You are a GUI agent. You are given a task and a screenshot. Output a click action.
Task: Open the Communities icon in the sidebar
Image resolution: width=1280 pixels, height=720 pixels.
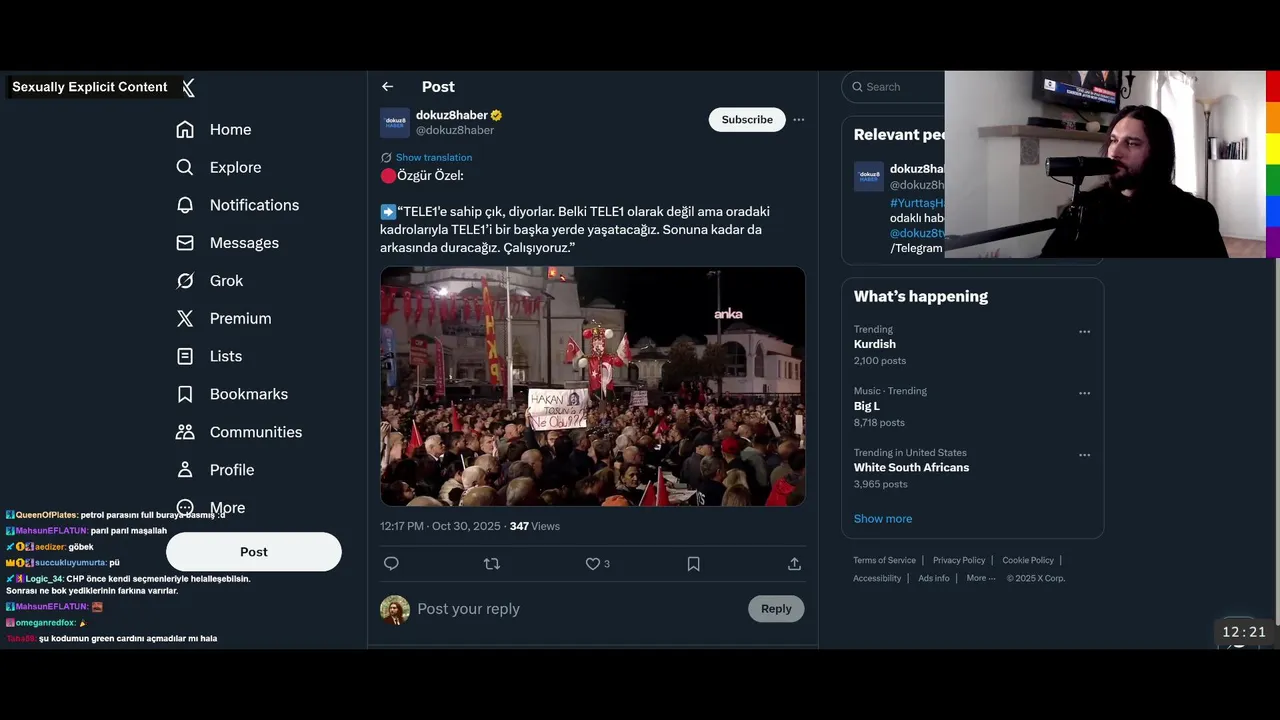tap(185, 432)
